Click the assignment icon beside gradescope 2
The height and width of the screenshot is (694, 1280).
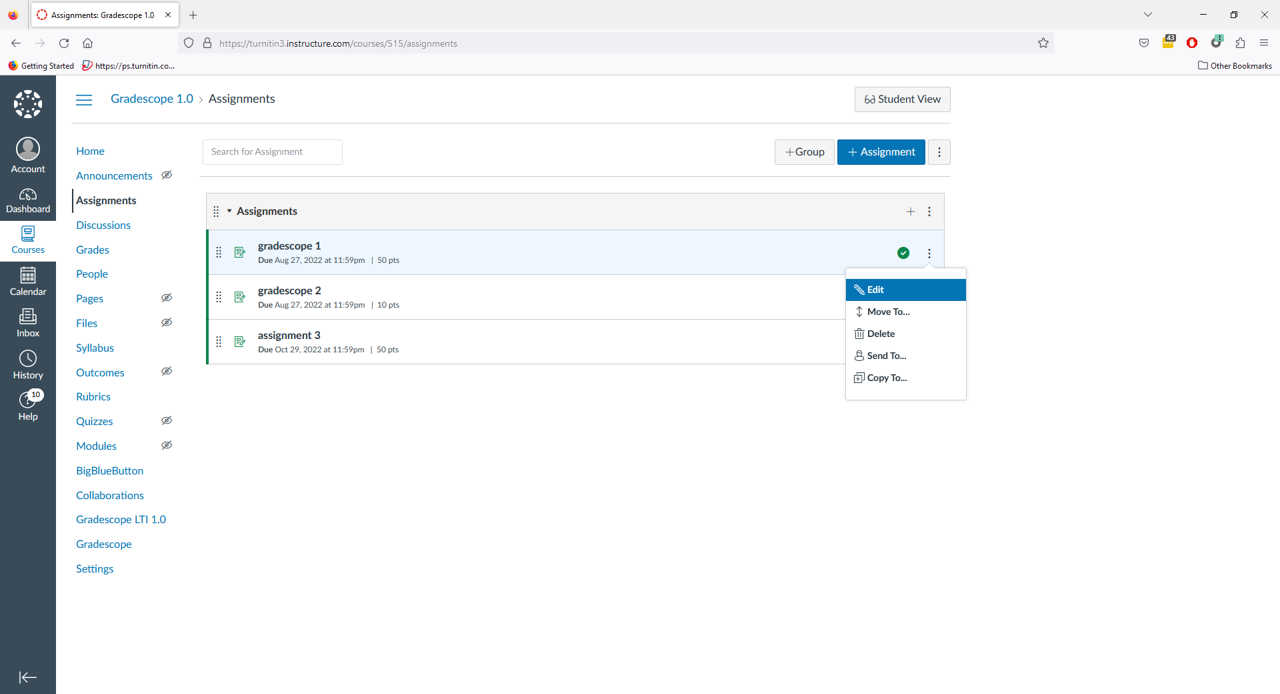[240, 297]
